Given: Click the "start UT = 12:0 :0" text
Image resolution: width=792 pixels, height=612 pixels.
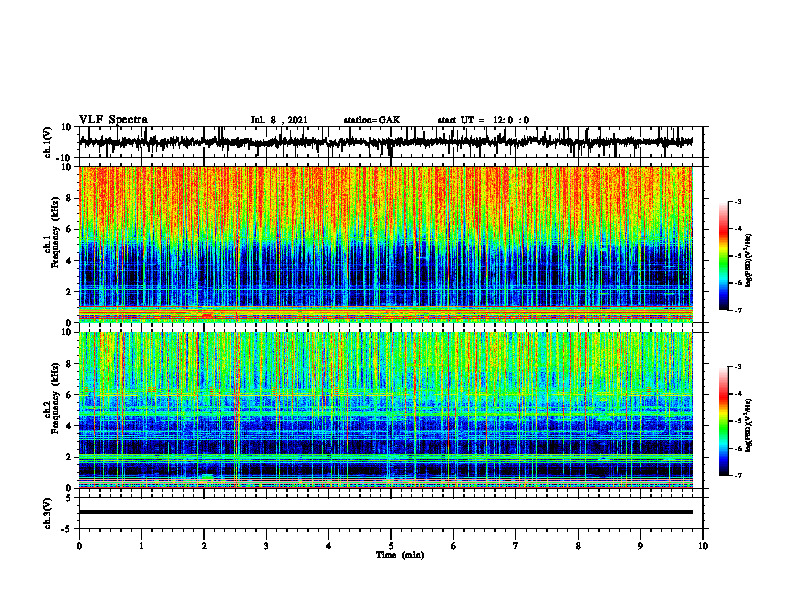Looking at the screenshot, I should coord(483,120).
